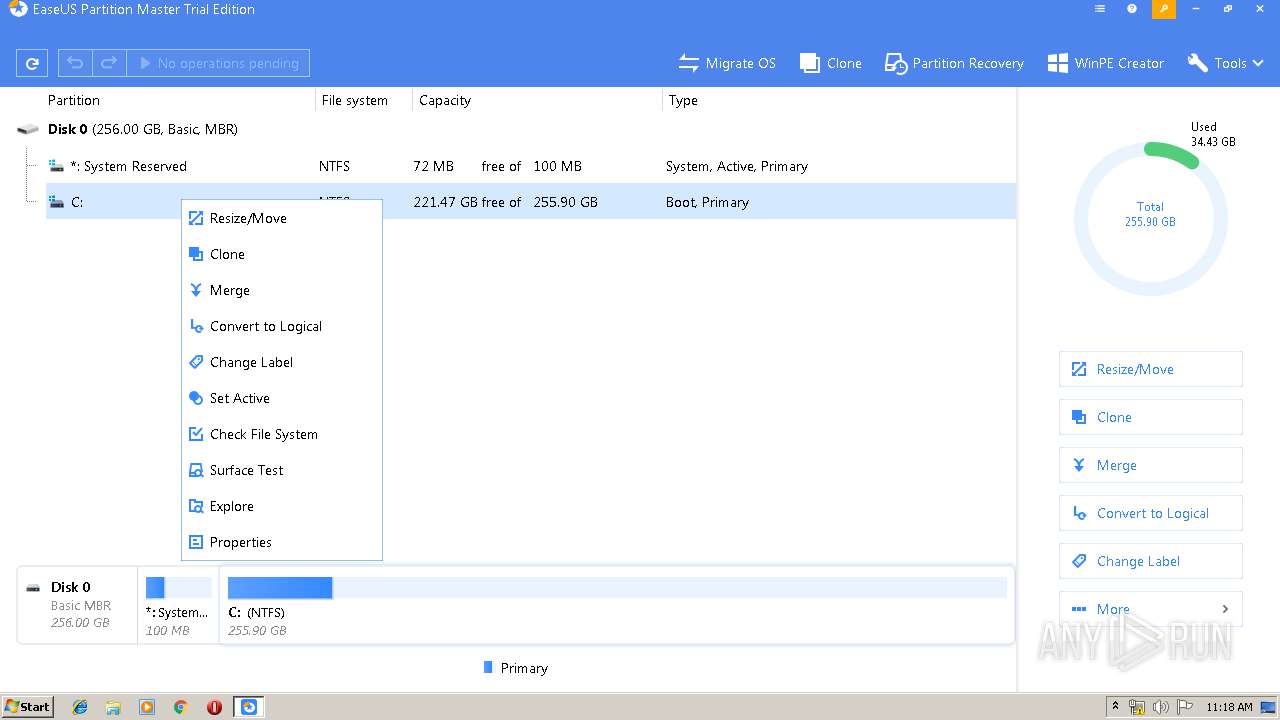This screenshot has width=1280, height=720.
Task: Click the redo arrow button
Action: (x=109, y=63)
